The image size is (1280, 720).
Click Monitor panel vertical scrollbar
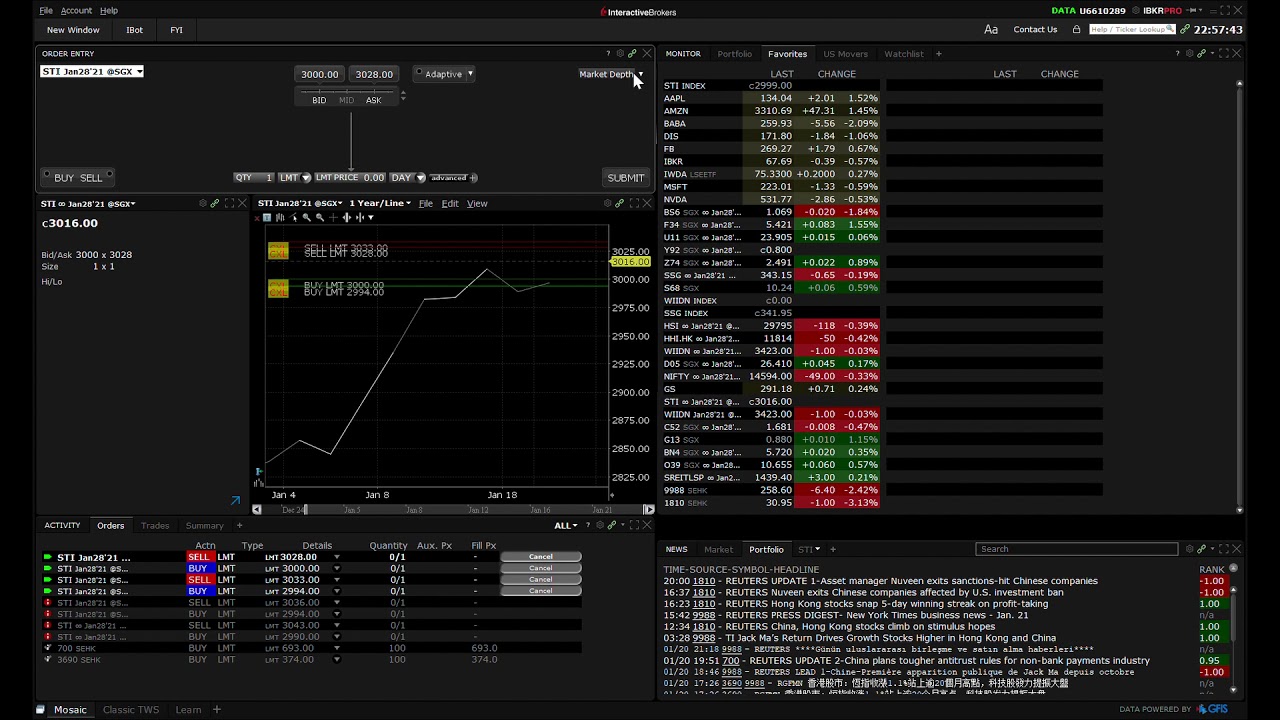pos(1240,295)
